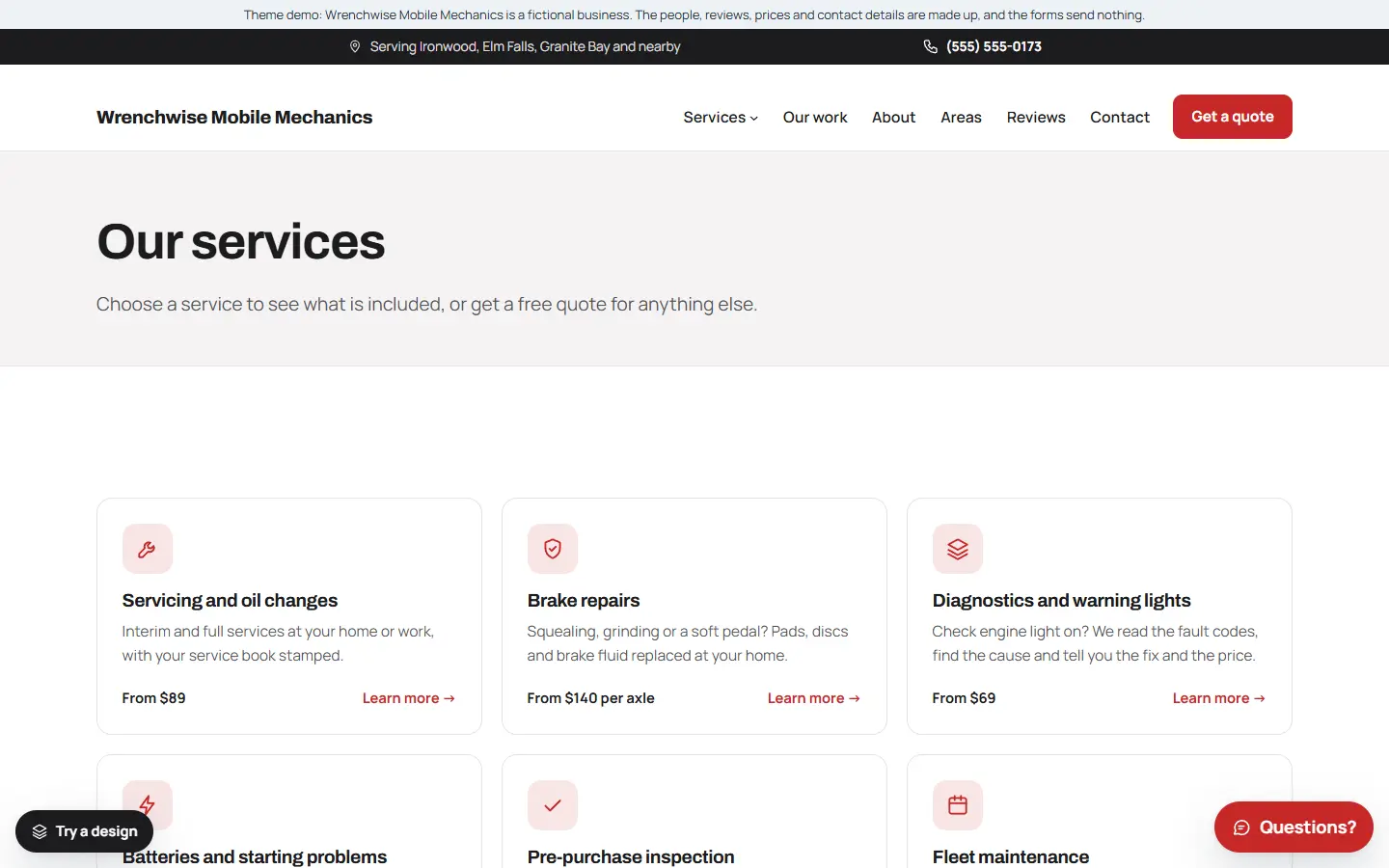Click the Fleet maintenance card title
The image size is (1389, 868).
[1011, 856]
